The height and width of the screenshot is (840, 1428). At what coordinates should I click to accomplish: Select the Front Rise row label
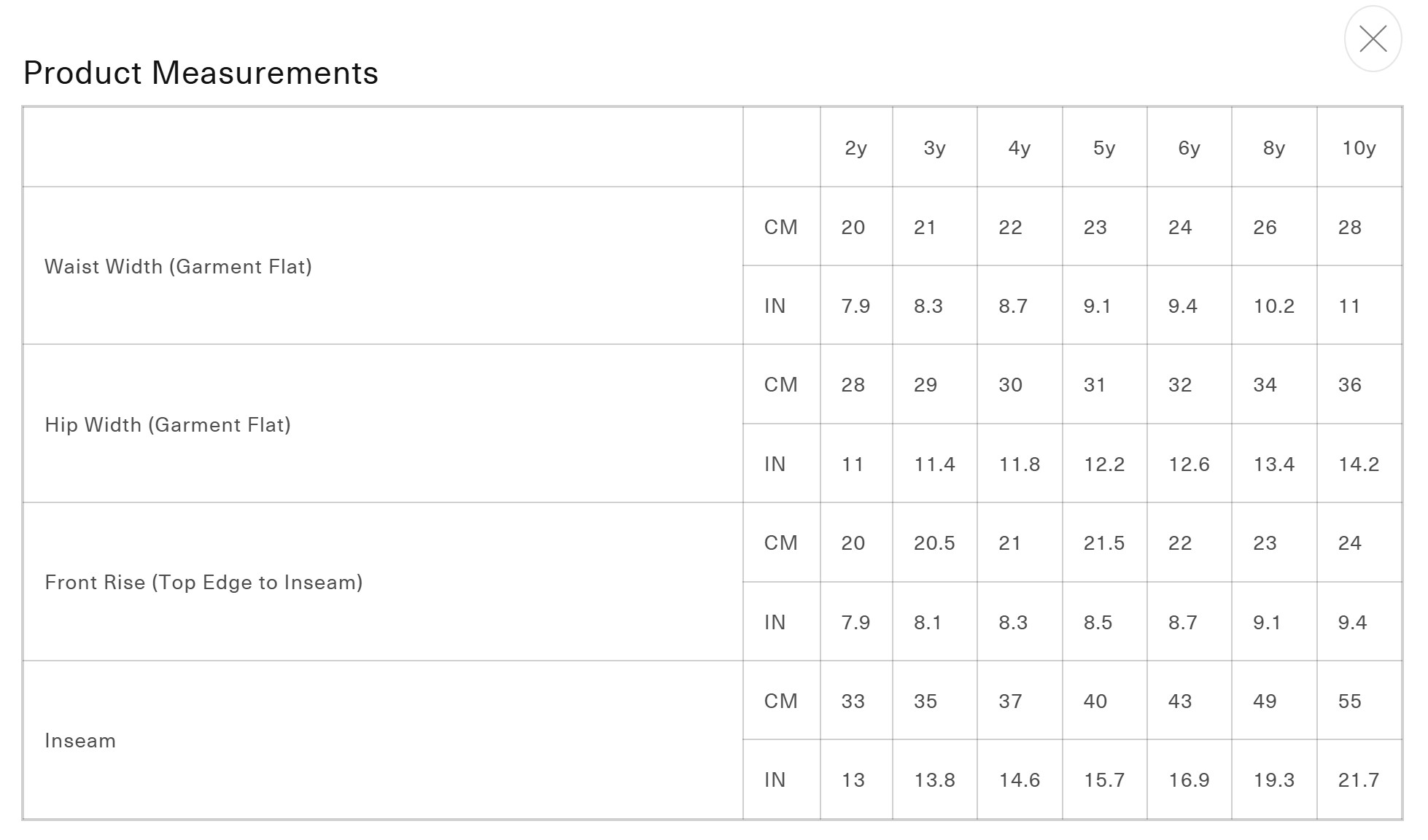tap(203, 583)
